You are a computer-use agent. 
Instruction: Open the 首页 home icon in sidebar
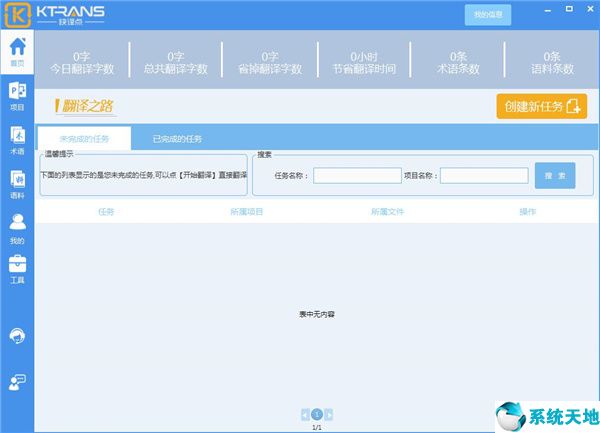point(17,49)
